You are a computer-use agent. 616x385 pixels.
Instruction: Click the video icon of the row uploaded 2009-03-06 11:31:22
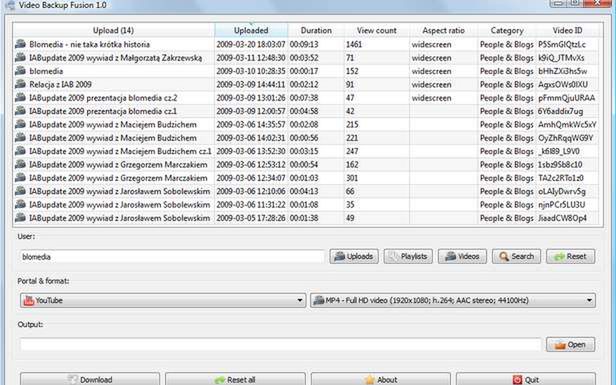tap(20, 204)
